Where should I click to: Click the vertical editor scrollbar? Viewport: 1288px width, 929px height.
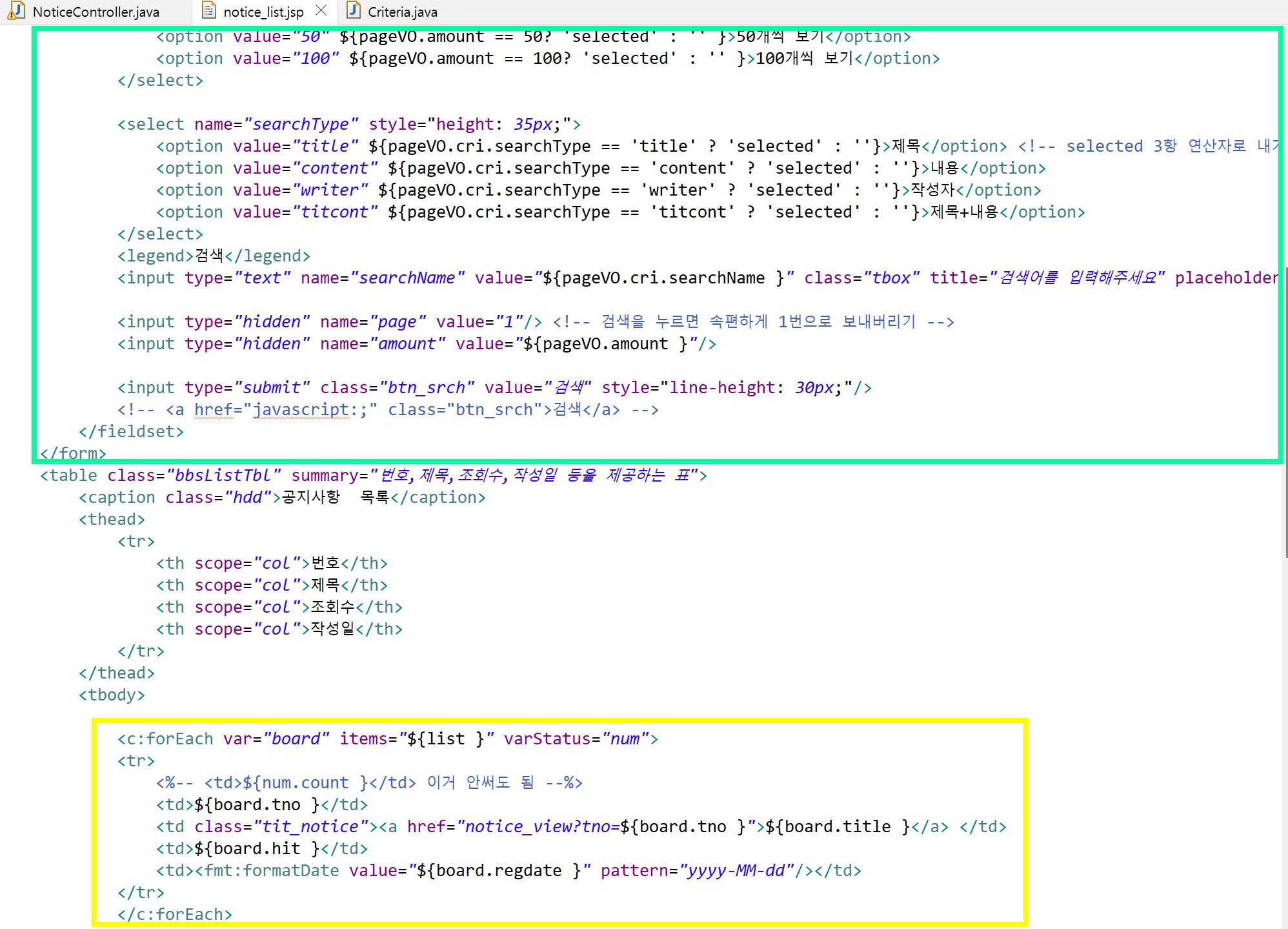(1284, 413)
